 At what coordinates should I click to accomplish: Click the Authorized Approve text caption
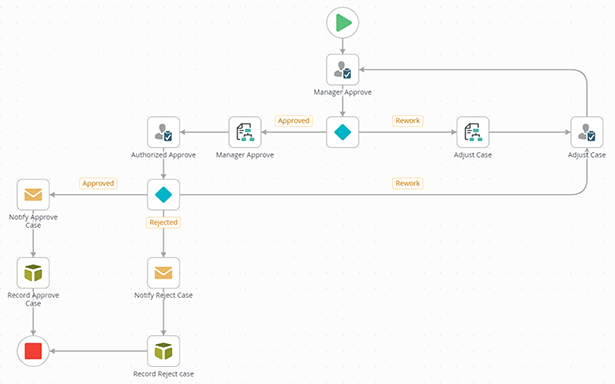[x=164, y=155]
